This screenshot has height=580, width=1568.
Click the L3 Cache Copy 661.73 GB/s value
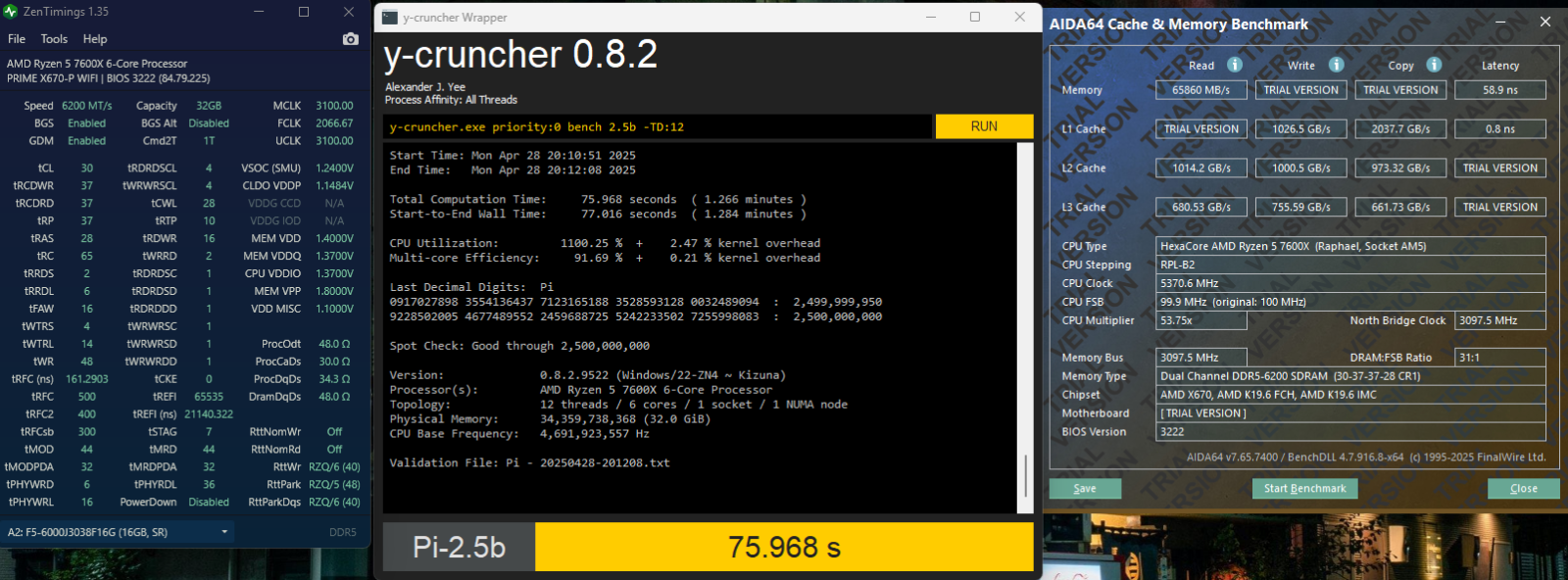point(1400,208)
